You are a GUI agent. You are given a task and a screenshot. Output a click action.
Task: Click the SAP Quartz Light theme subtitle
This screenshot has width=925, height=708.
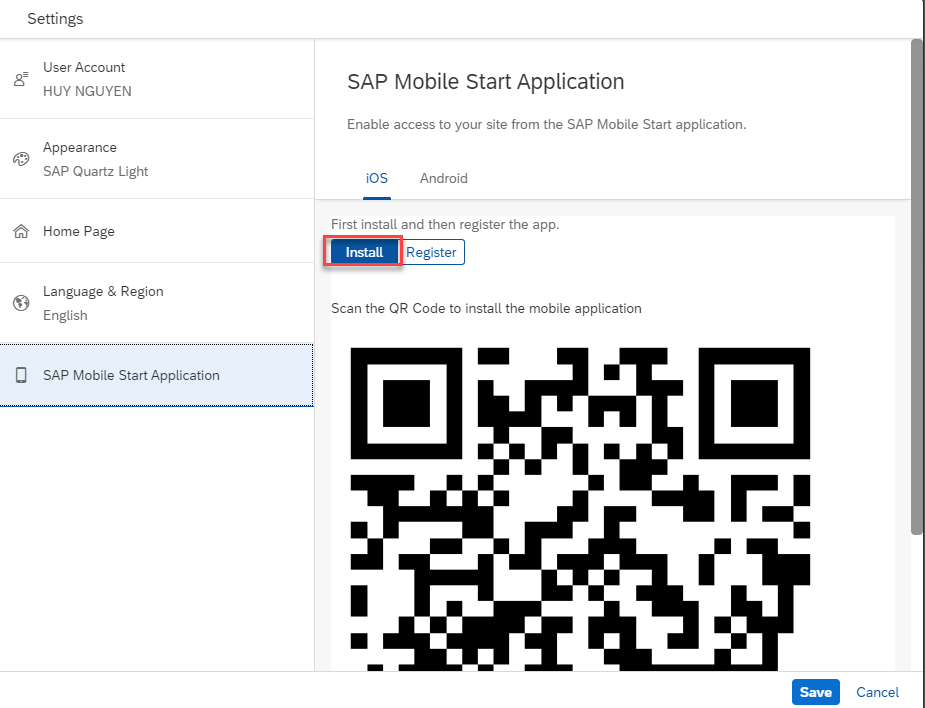(95, 171)
